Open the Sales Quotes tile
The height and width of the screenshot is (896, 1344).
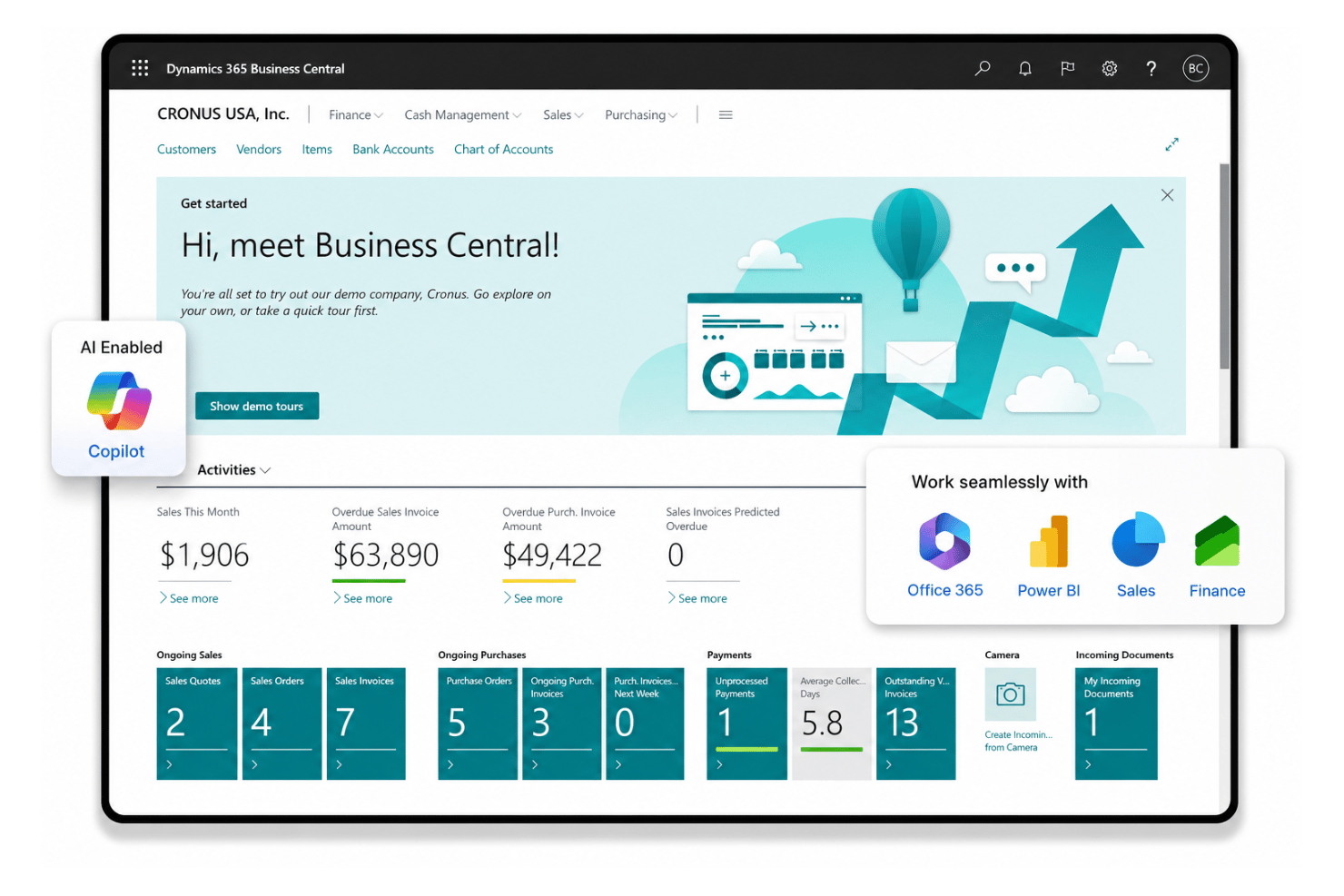(196, 724)
